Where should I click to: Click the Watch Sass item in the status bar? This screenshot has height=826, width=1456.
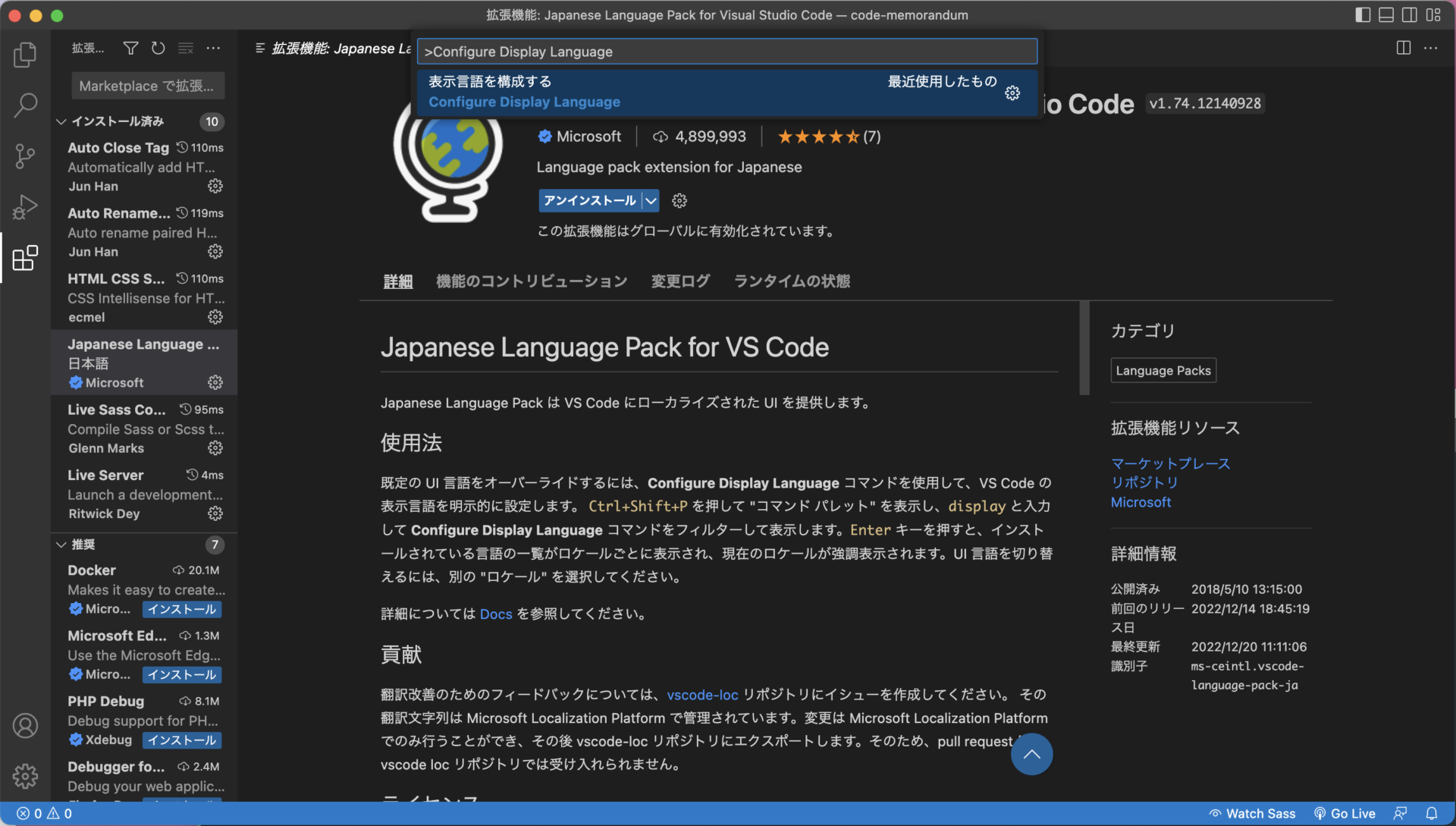click(x=1252, y=812)
